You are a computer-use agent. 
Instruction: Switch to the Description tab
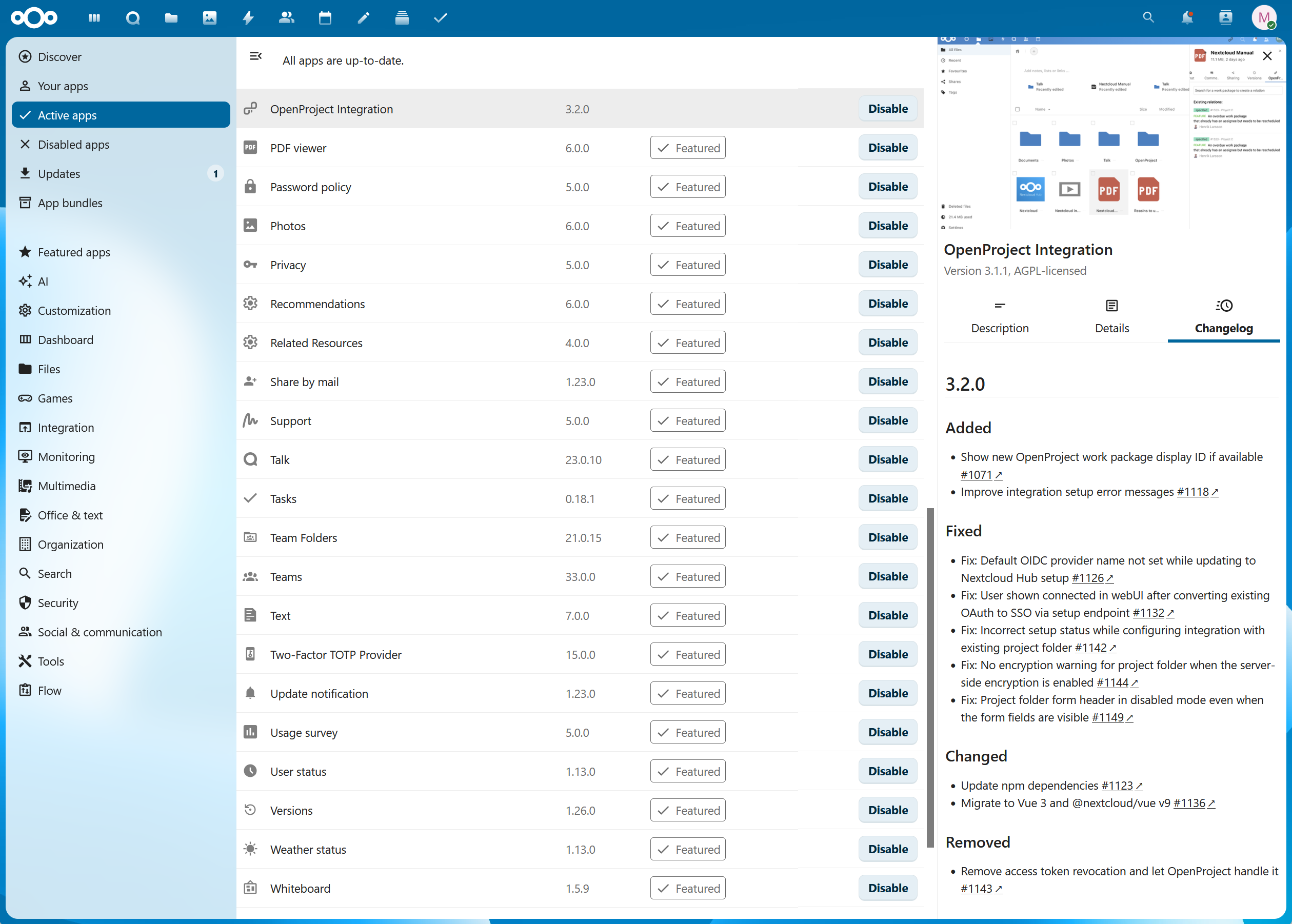click(x=1000, y=317)
